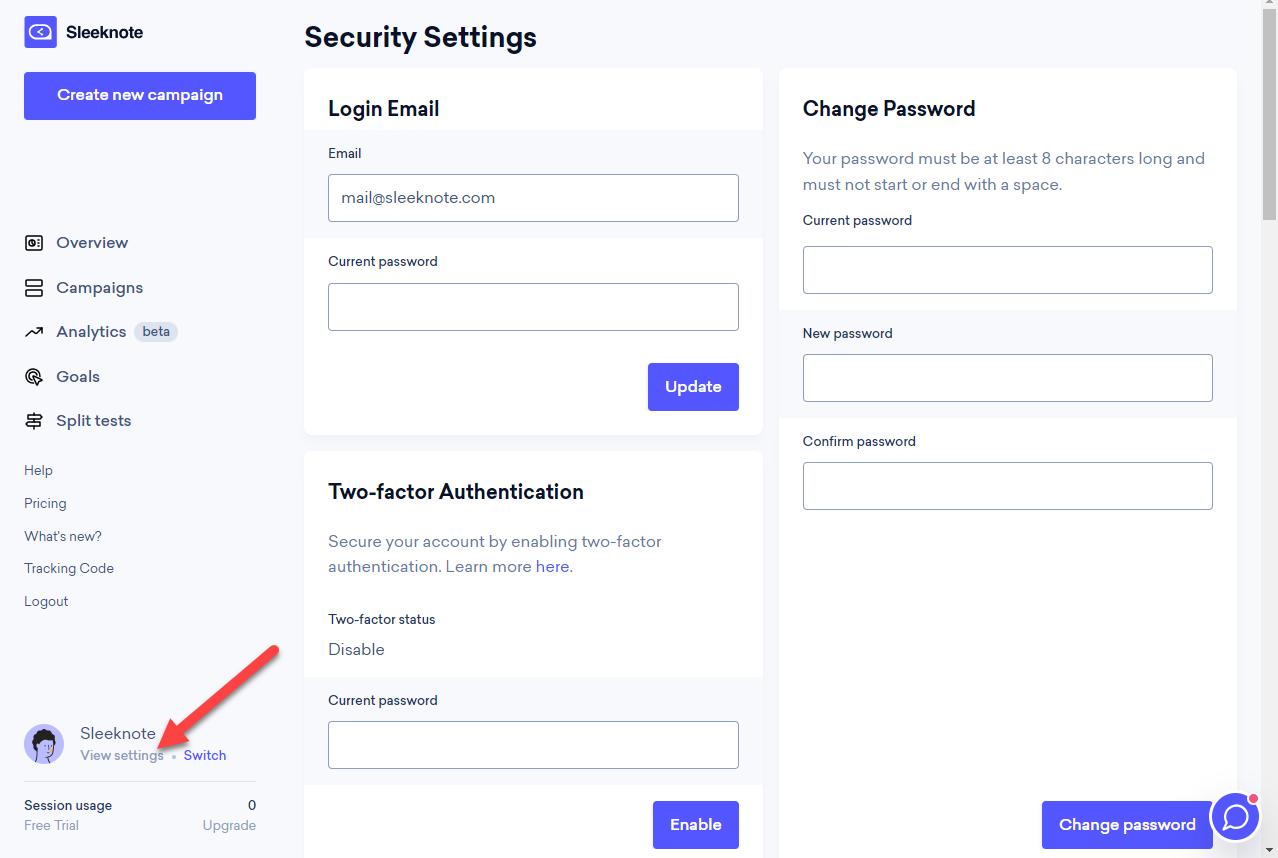The width and height of the screenshot is (1278, 858).
Task: Click the Upgrade plan link
Action: 229,826
